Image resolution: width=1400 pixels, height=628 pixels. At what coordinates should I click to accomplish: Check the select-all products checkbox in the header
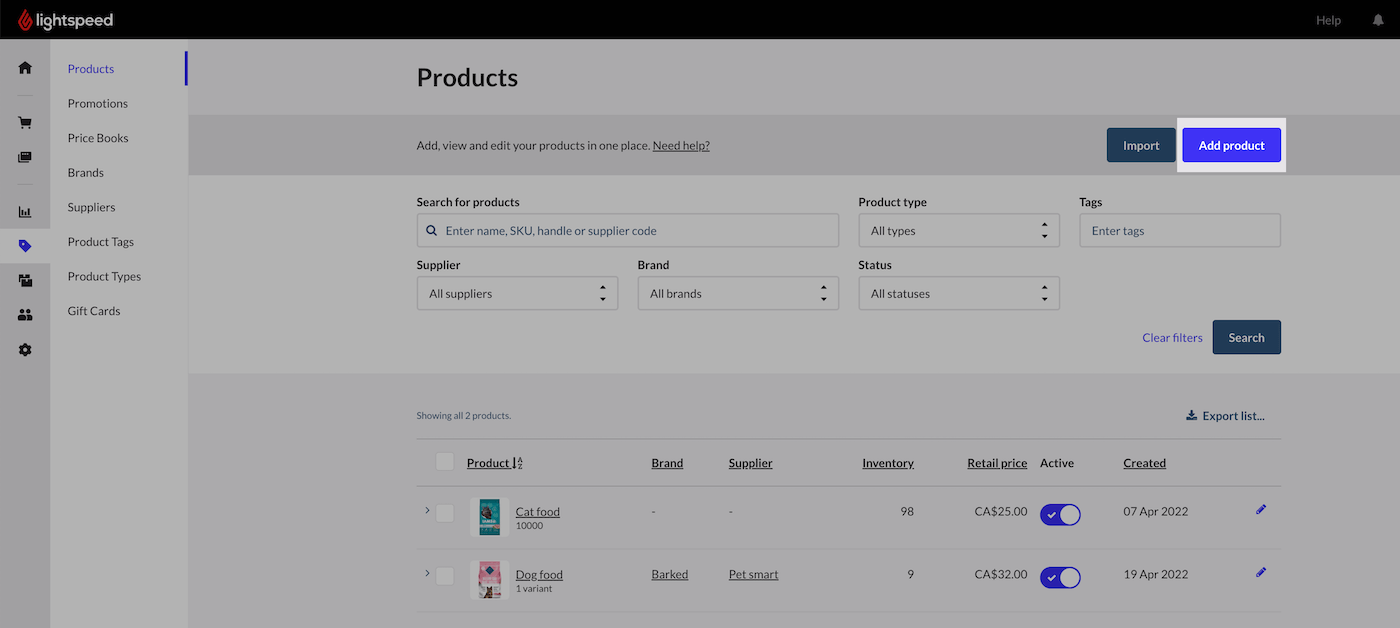click(445, 462)
